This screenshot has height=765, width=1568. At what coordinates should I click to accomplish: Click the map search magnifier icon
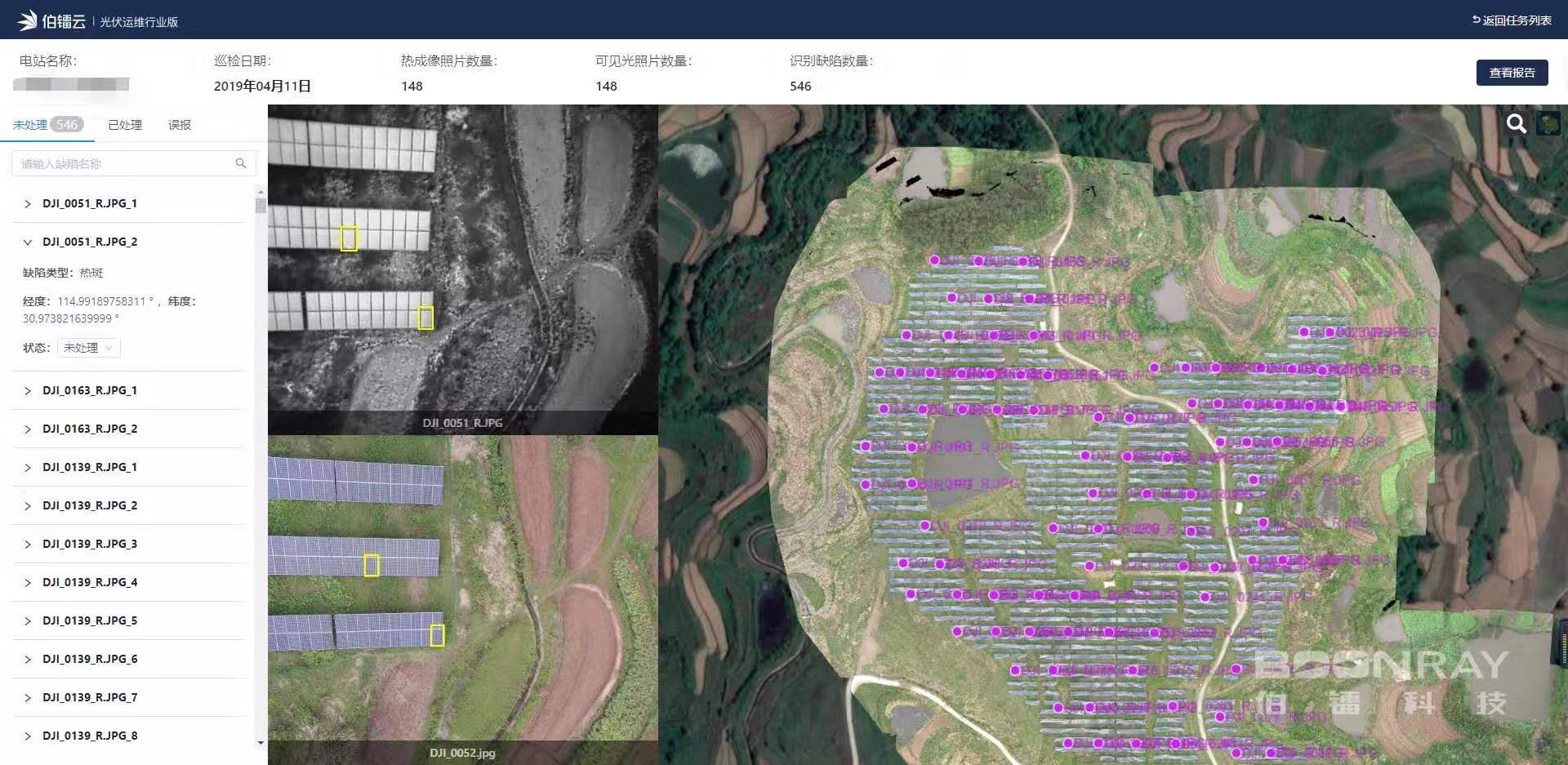point(1516,123)
